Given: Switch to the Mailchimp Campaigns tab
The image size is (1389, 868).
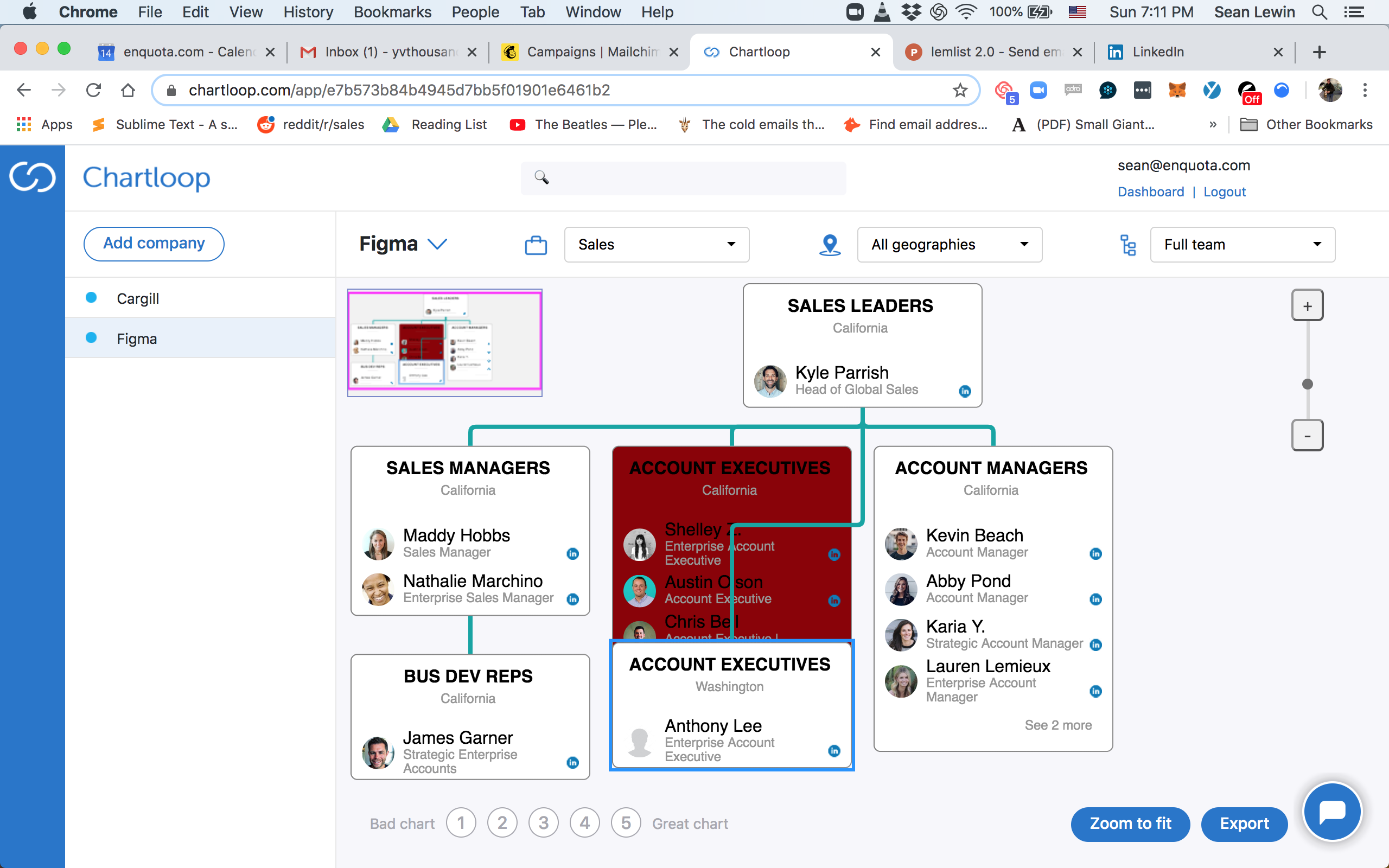Looking at the screenshot, I should click(590, 52).
